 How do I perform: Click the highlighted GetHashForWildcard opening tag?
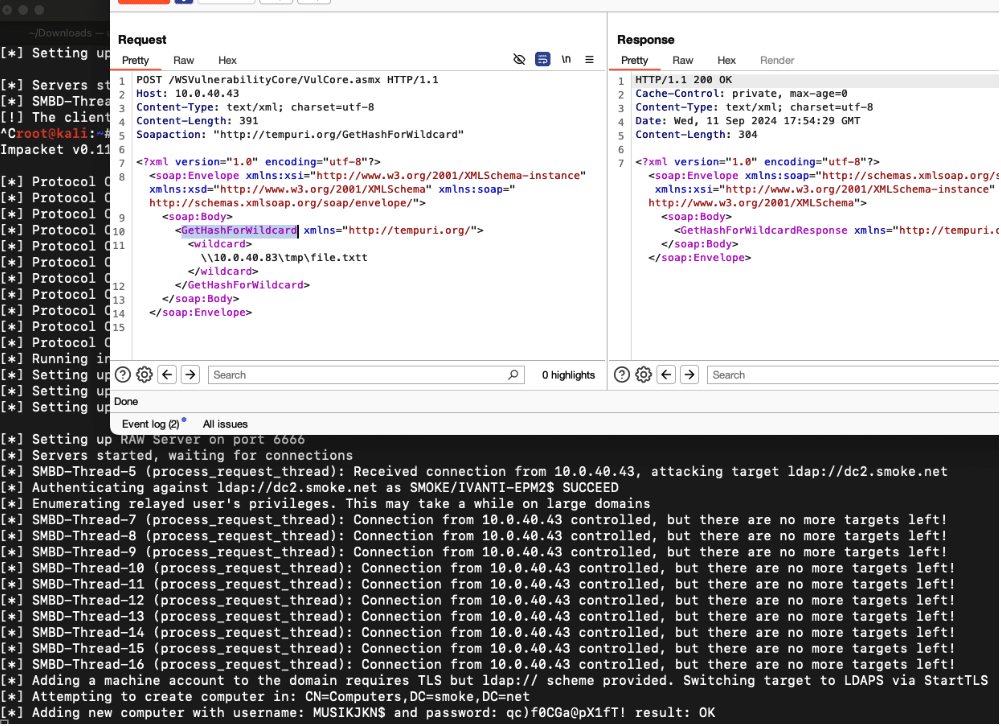coord(239,231)
